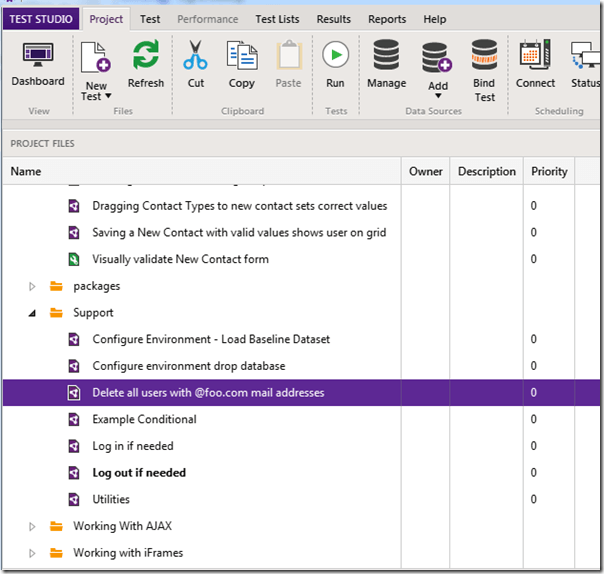Click the Copy icon in Clipboard

[242, 61]
